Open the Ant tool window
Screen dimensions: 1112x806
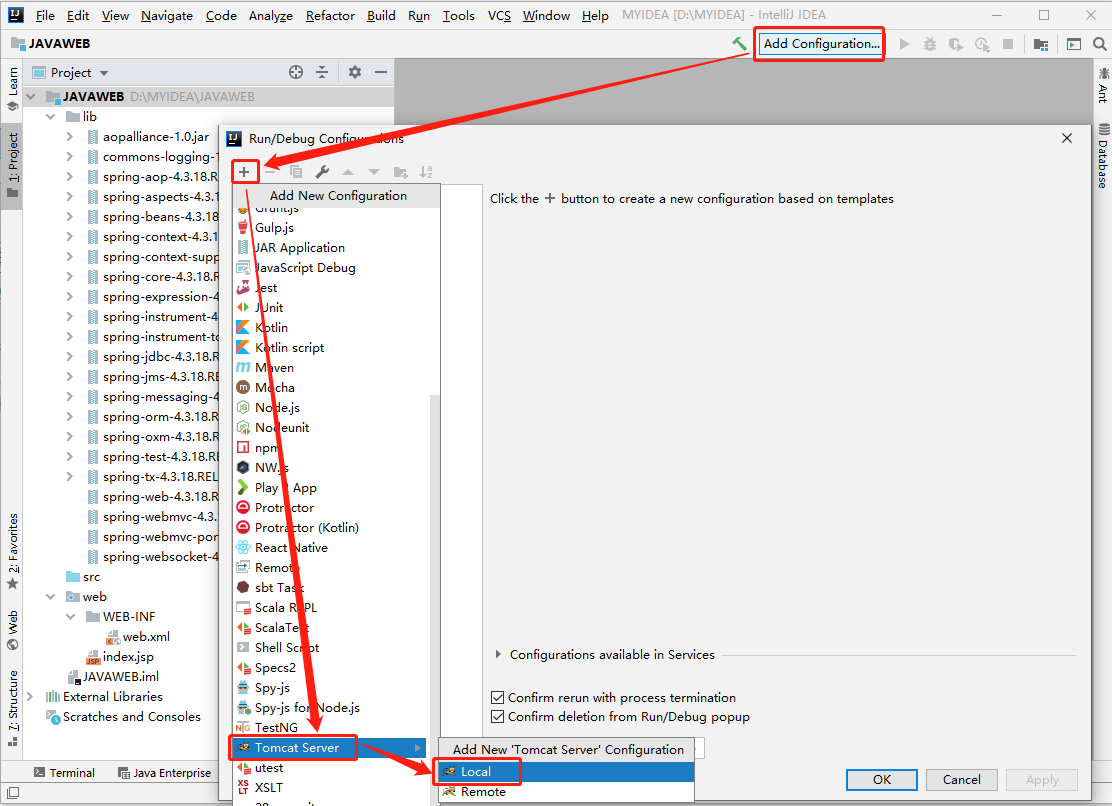[1103, 85]
